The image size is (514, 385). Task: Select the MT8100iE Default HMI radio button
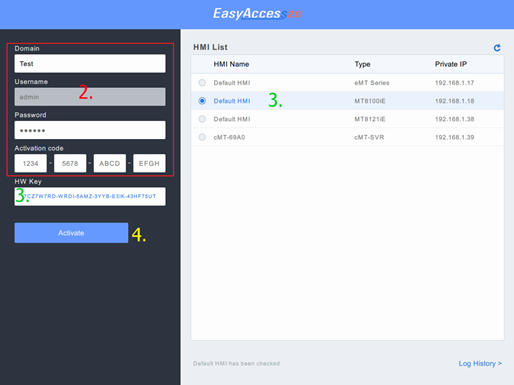(x=202, y=101)
